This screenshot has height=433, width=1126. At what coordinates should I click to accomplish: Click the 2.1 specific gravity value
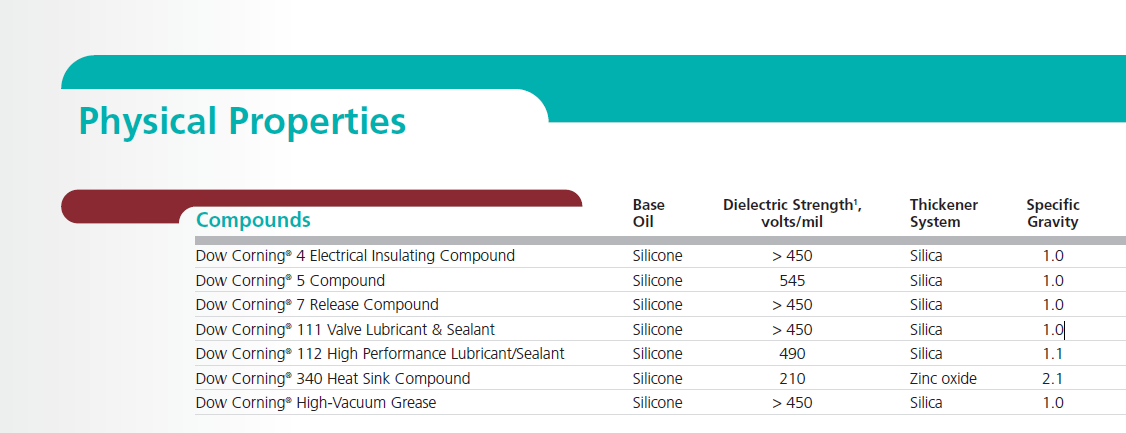(x=1053, y=379)
